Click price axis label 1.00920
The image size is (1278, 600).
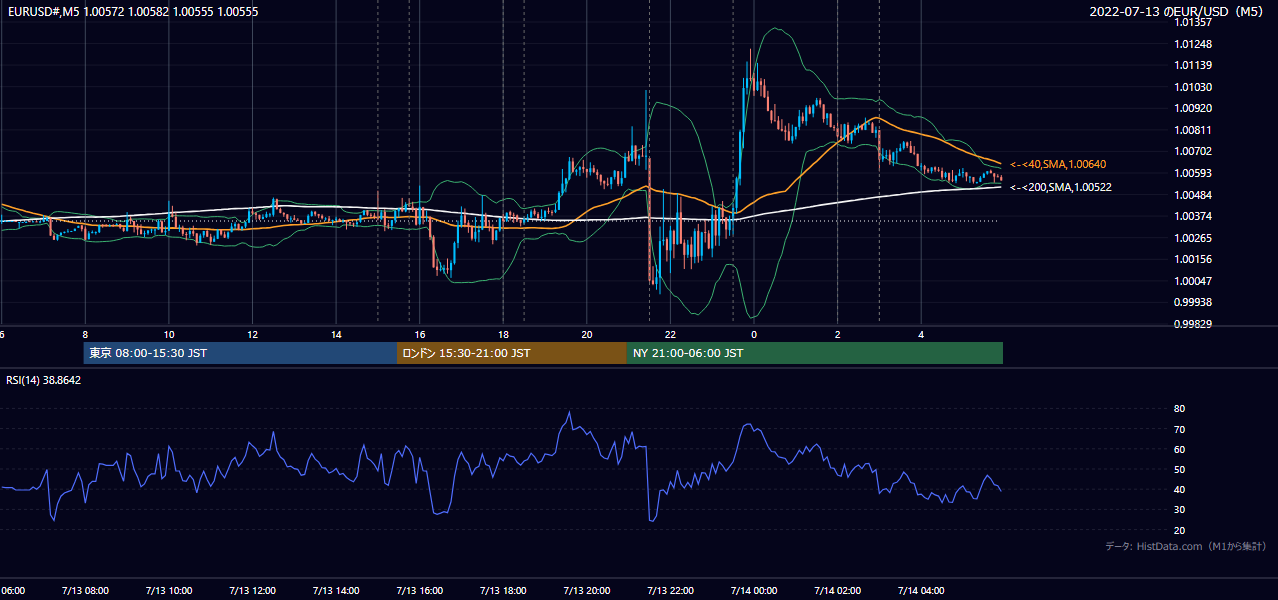click(x=1193, y=108)
